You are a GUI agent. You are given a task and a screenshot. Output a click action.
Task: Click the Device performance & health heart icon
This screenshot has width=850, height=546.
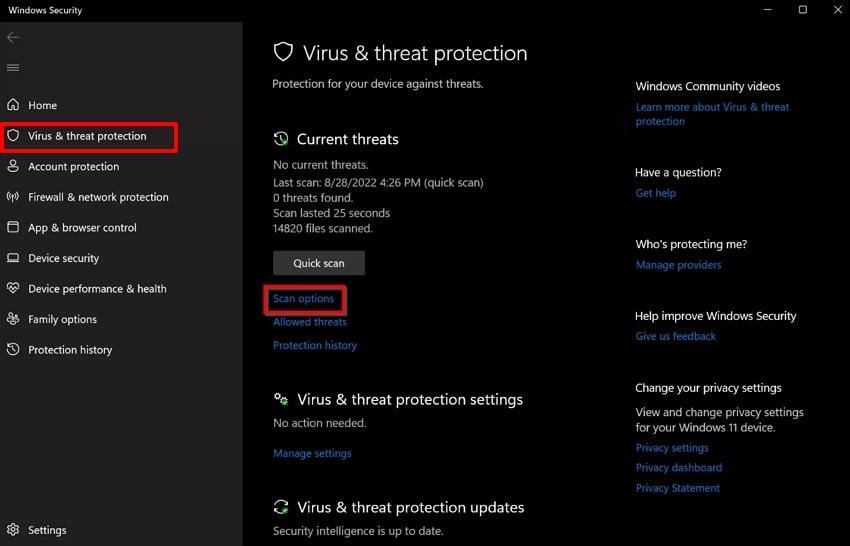coord(13,289)
